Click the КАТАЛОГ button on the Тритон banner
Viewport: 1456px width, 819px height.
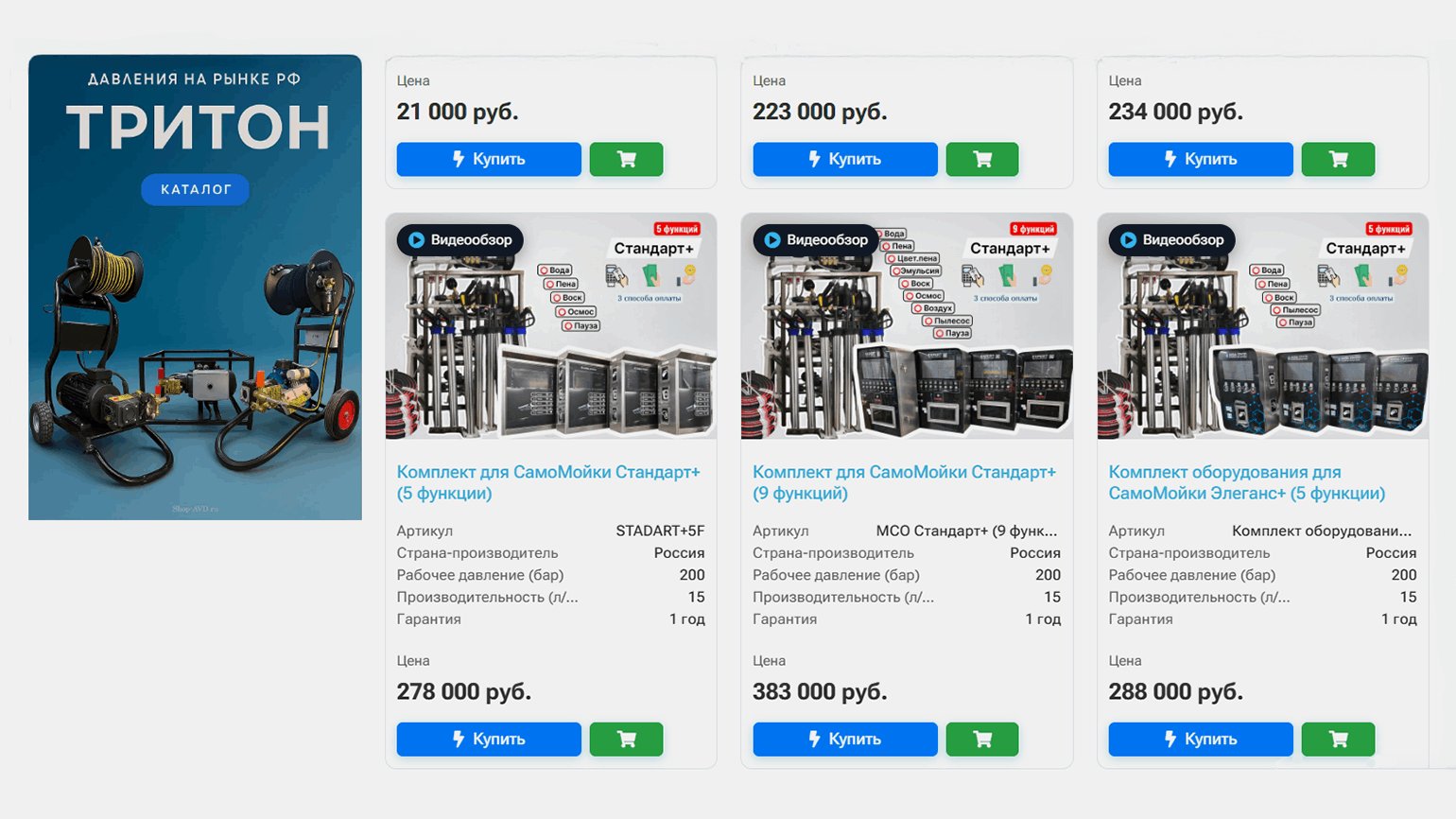196,189
